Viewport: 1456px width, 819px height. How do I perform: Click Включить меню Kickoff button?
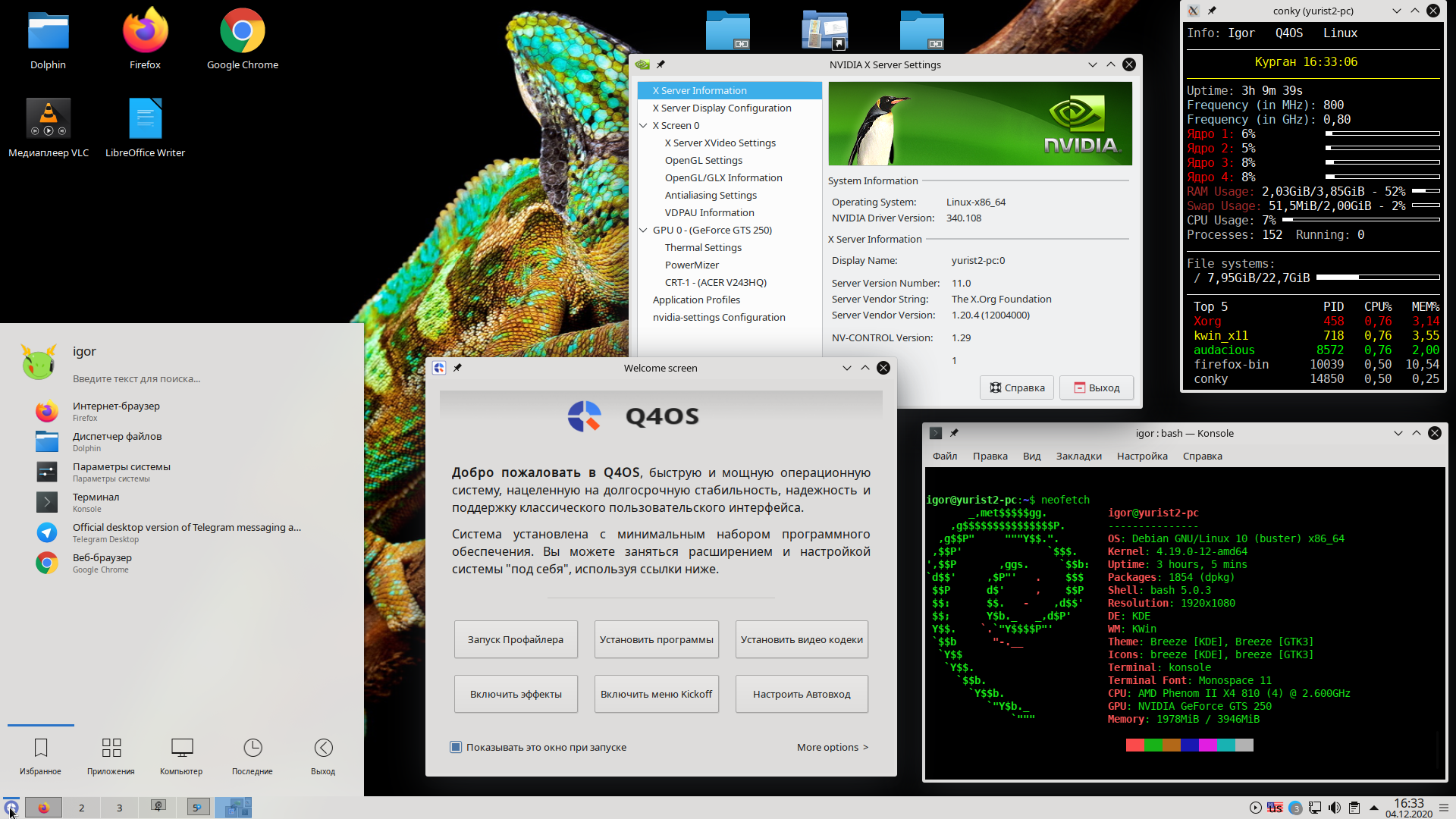coord(657,694)
